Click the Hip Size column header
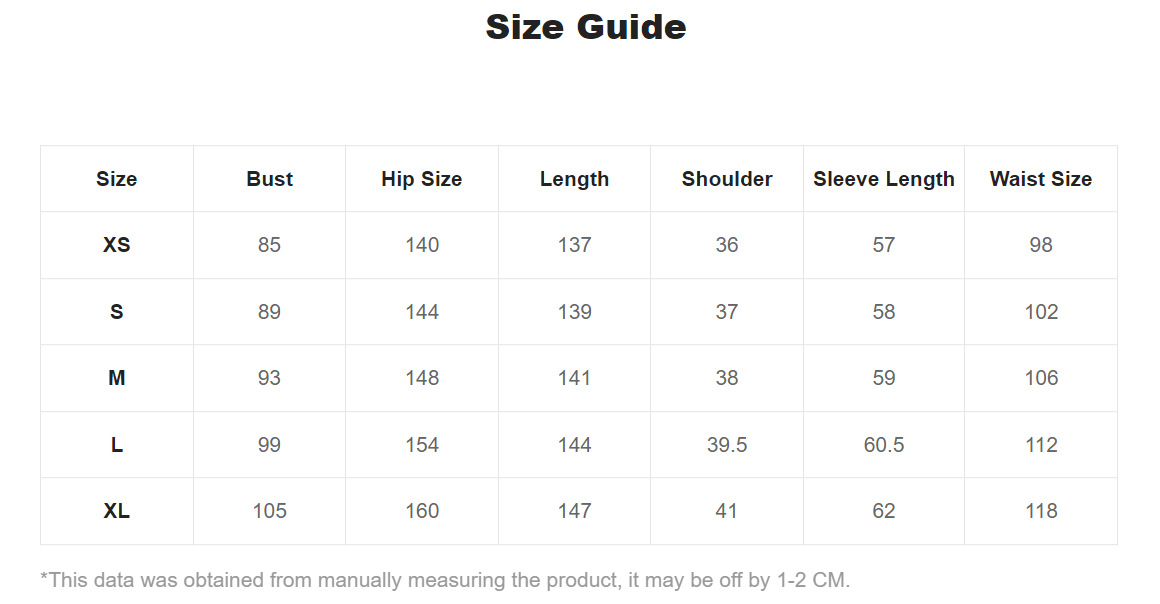This screenshot has width=1160, height=604. [x=421, y=179]
